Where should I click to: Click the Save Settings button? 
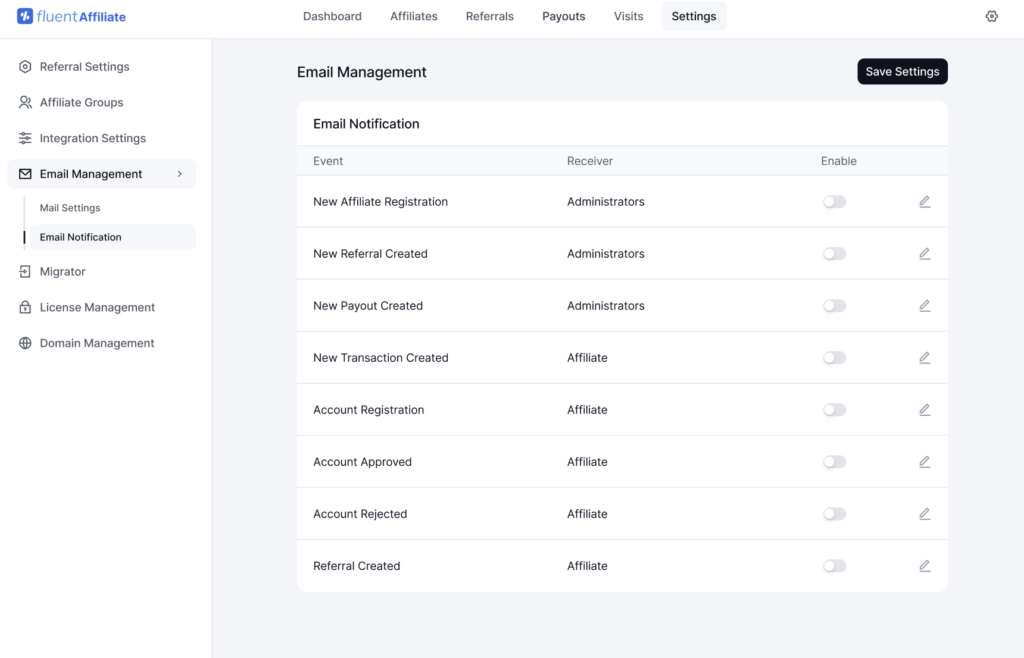(x=902, y=72)
